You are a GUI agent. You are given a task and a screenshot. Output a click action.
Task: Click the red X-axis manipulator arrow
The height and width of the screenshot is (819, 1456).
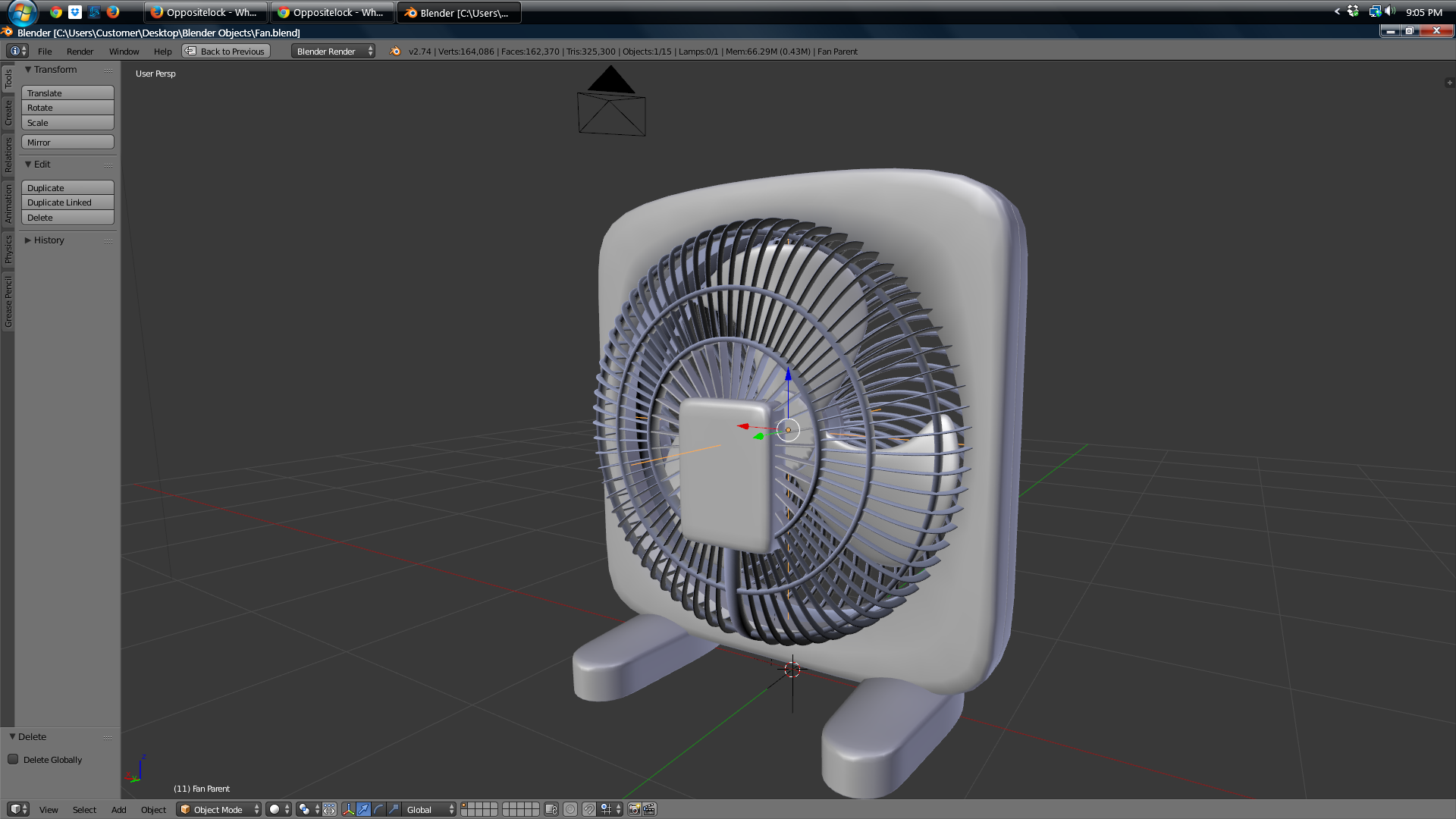pos(743,426)
